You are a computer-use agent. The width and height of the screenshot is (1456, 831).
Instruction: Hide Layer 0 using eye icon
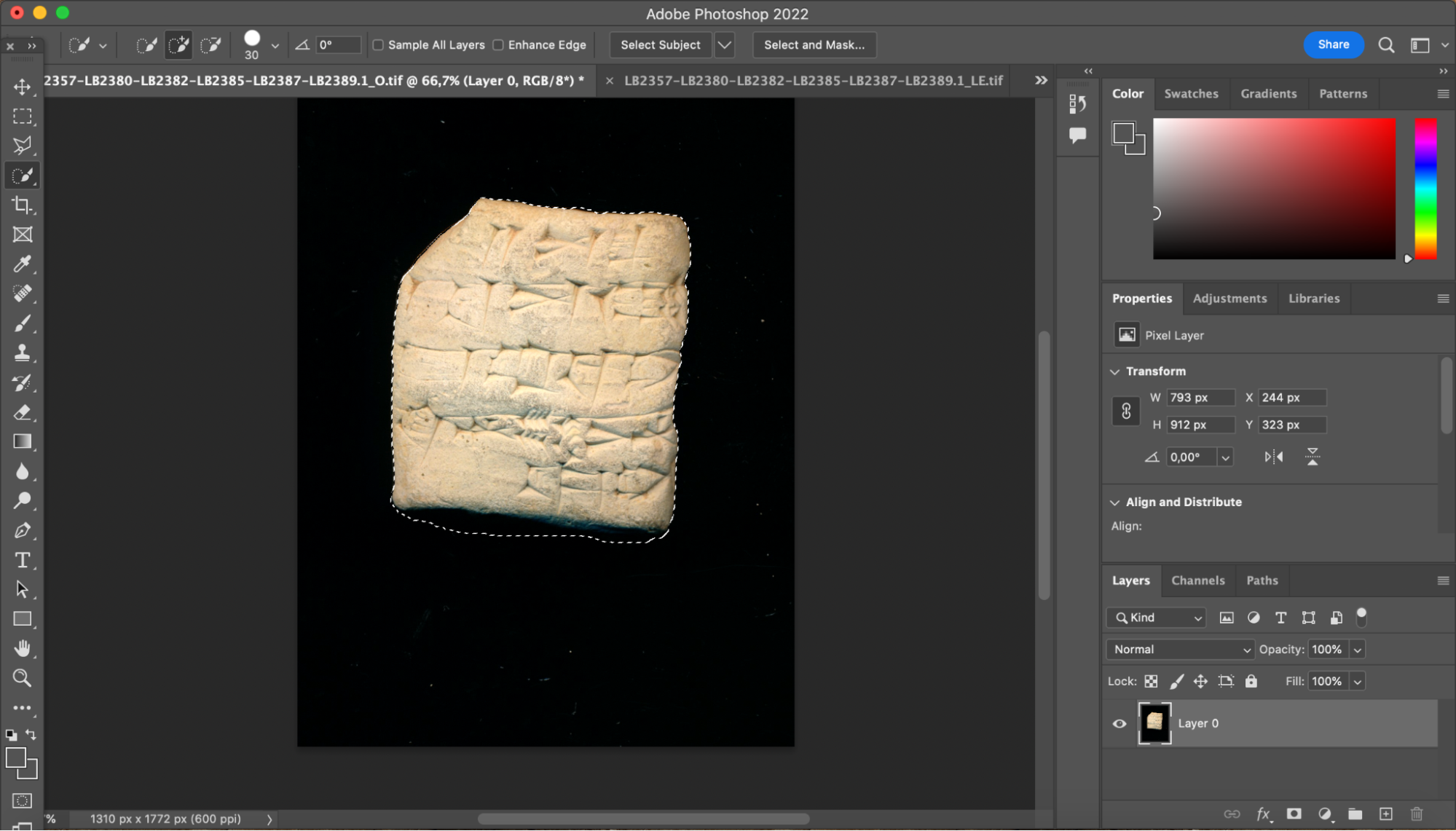tap(1119, 724)
